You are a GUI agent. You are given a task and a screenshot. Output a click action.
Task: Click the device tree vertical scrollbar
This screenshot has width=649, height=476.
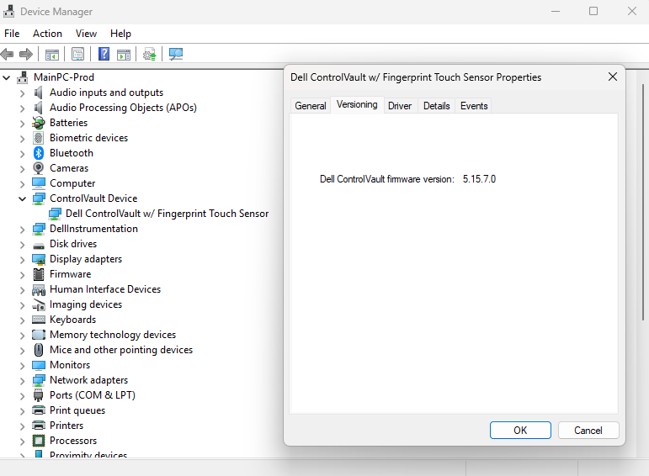pos(643,202)
